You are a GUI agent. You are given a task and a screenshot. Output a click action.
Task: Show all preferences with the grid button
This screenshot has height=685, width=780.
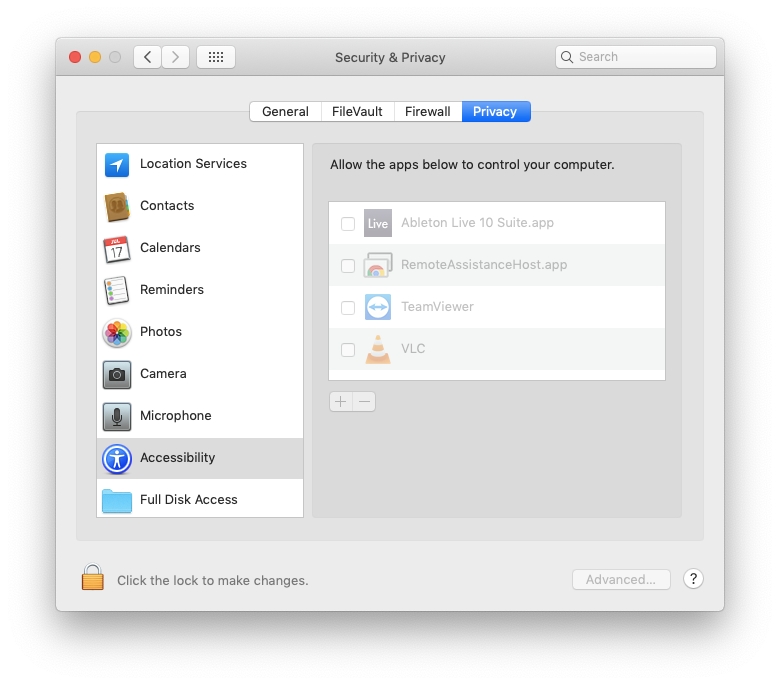click(x=216, y=57)
